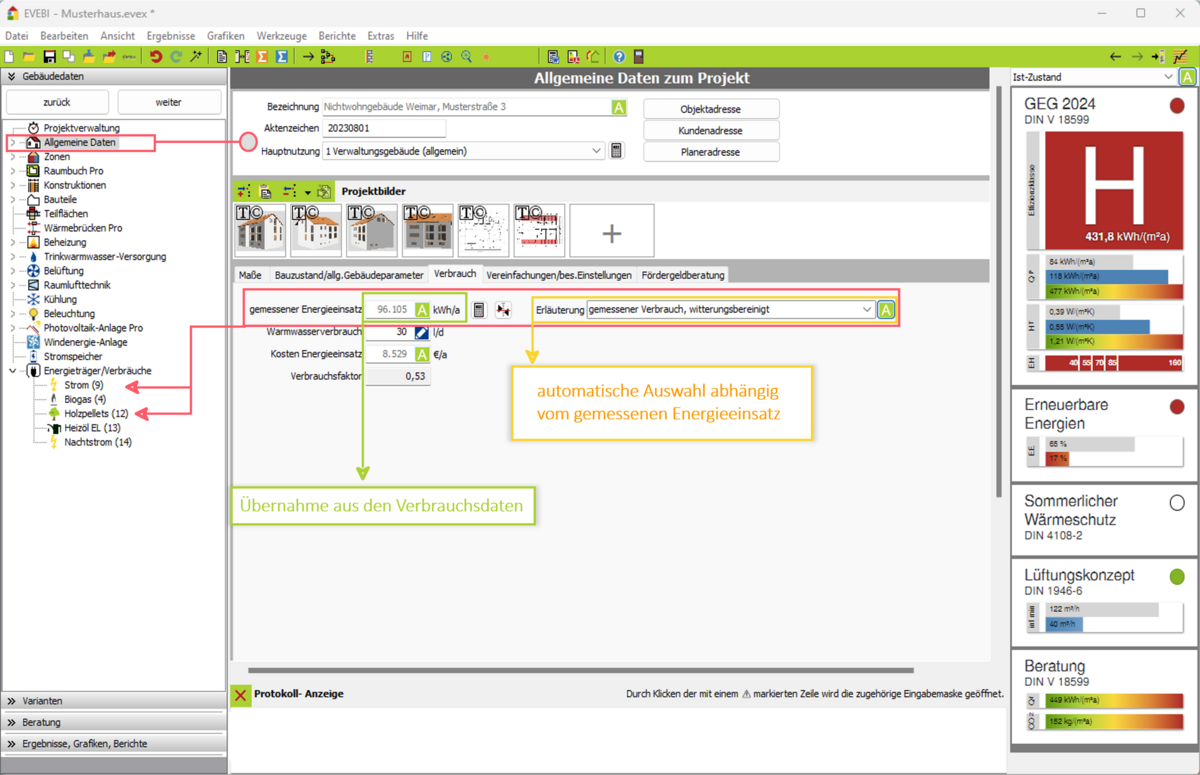
Task: Add a project image with plus tile
Action: (612, 232)
